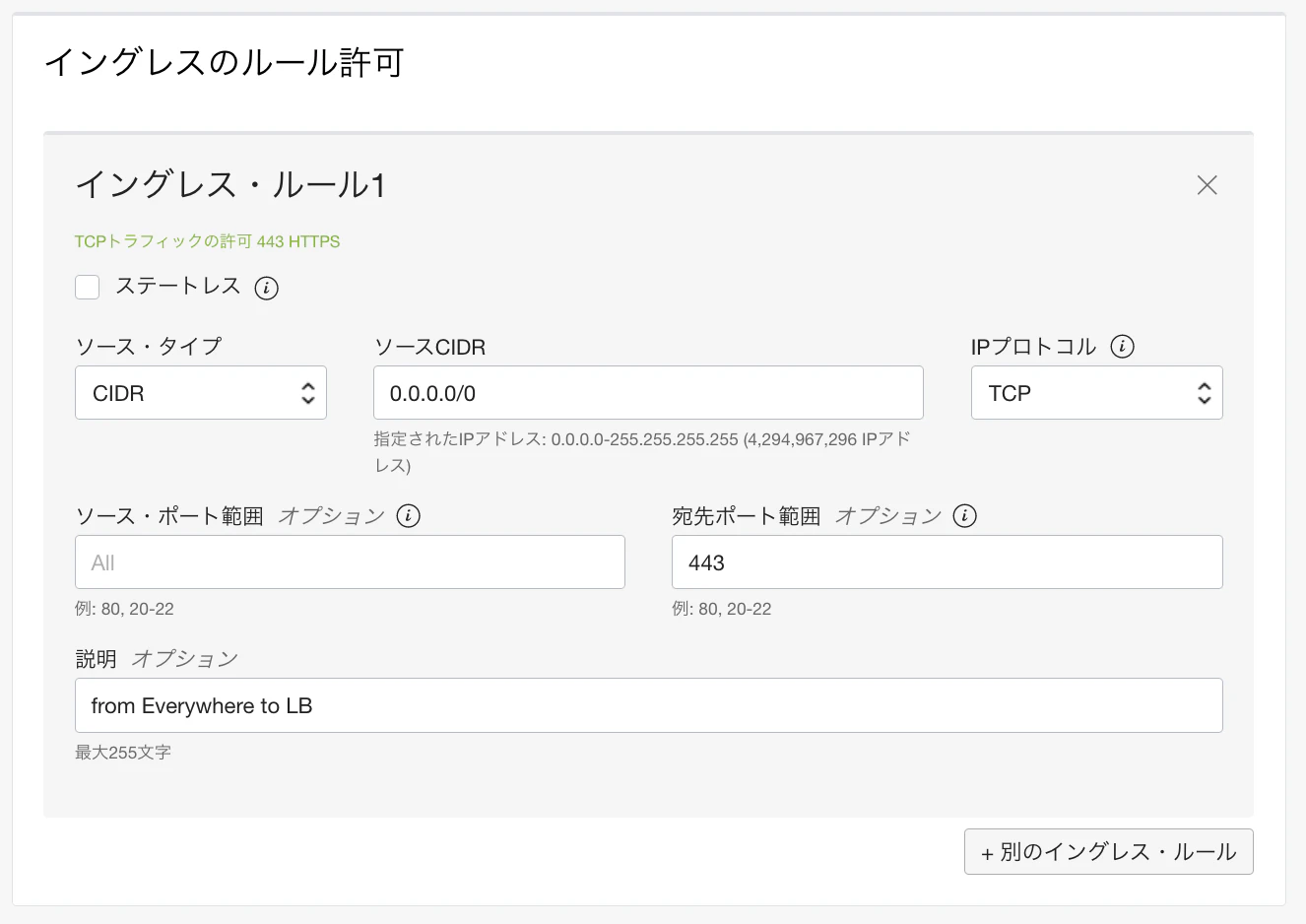This screenshot has width=1306, height=924.
Task: Enable the ステートレス checkbox
Action: click(88, 287)
